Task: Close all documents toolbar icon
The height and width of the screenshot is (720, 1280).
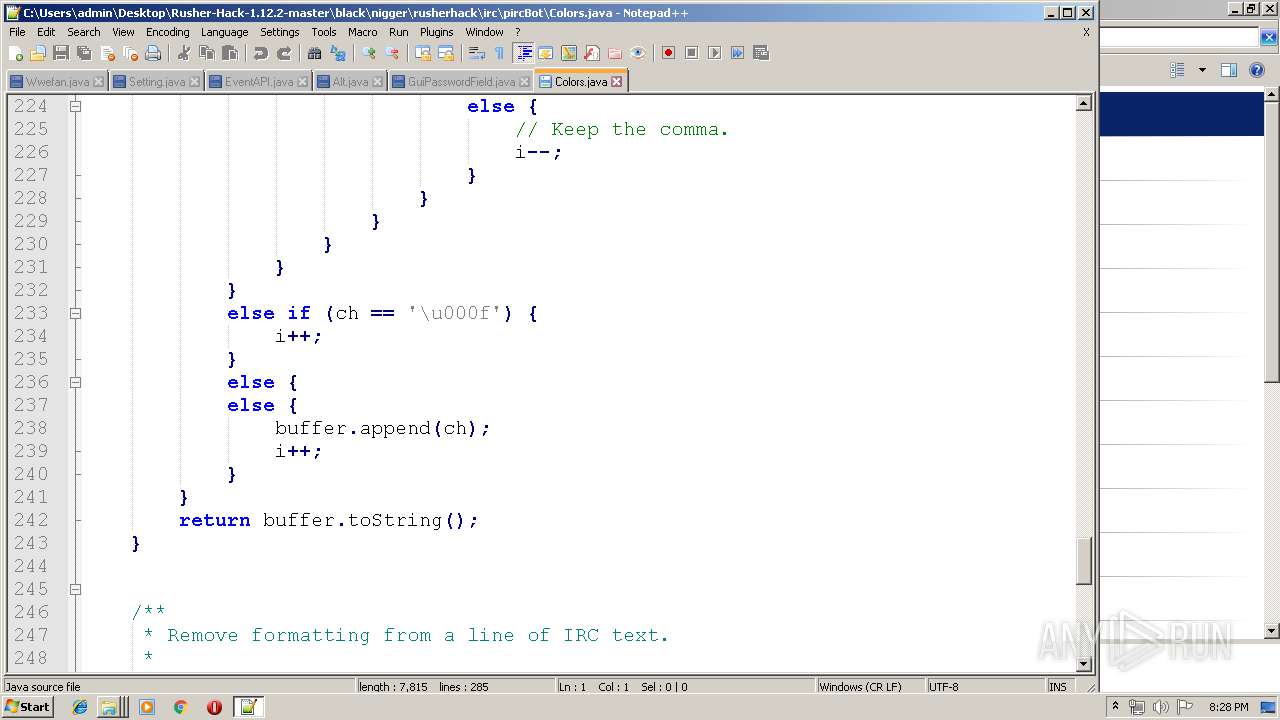Action: (x=130, y=53)
